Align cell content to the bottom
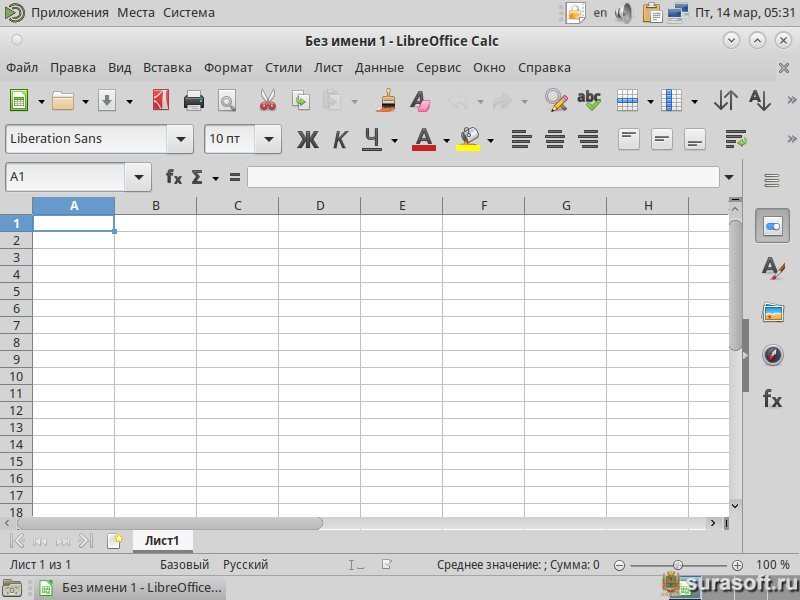 pos(695,139)
